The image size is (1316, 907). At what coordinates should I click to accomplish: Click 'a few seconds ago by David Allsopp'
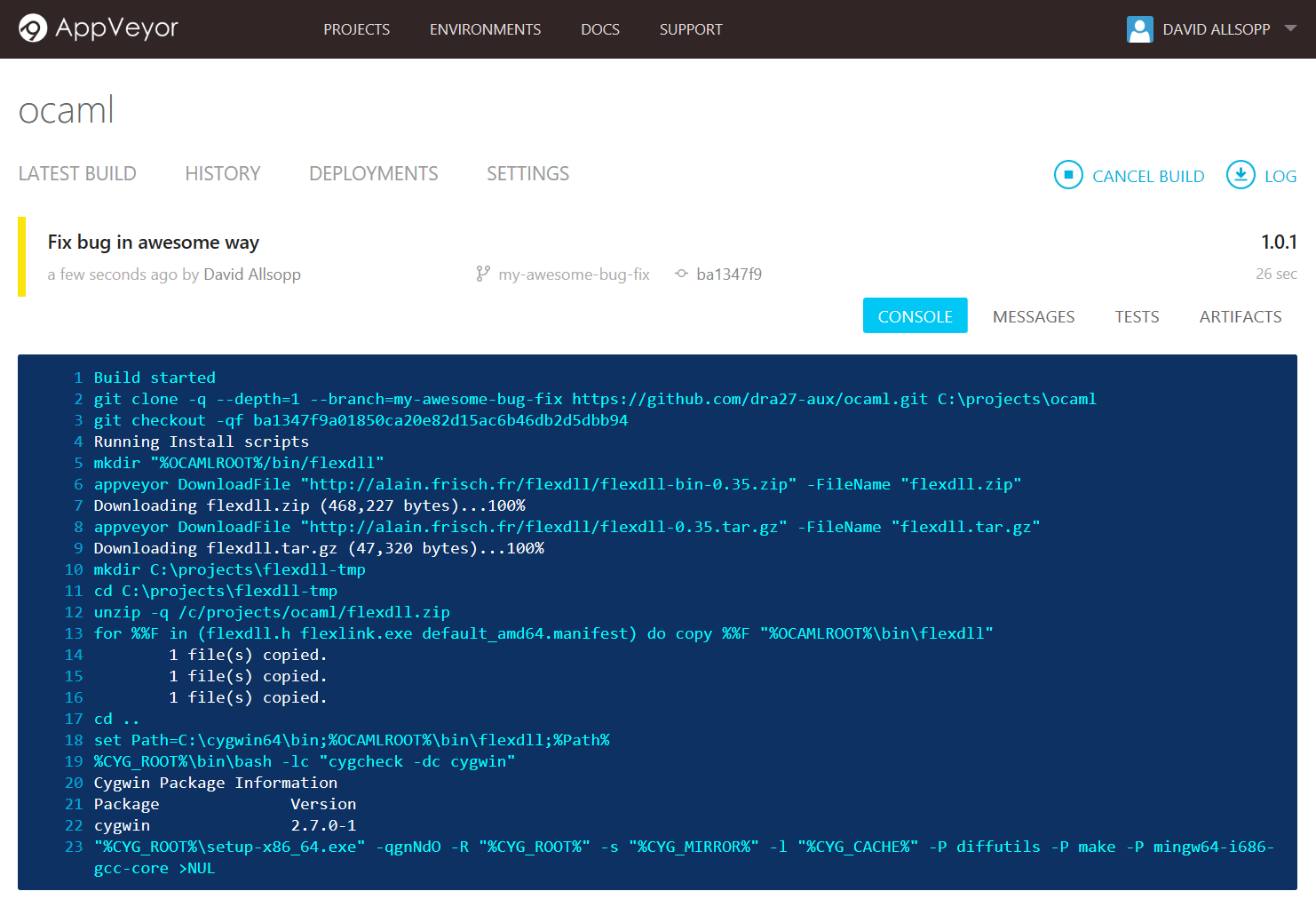coord(174,274)
